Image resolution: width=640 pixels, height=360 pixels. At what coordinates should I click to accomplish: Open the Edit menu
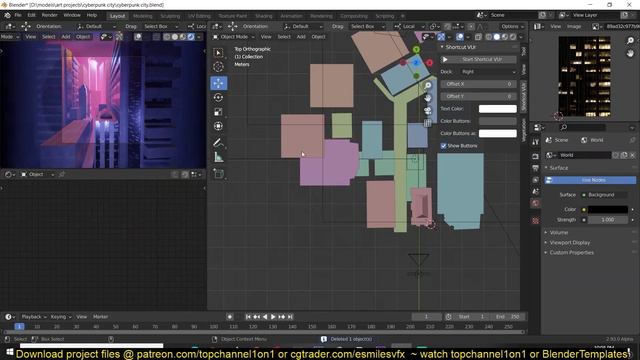point(31,16)
